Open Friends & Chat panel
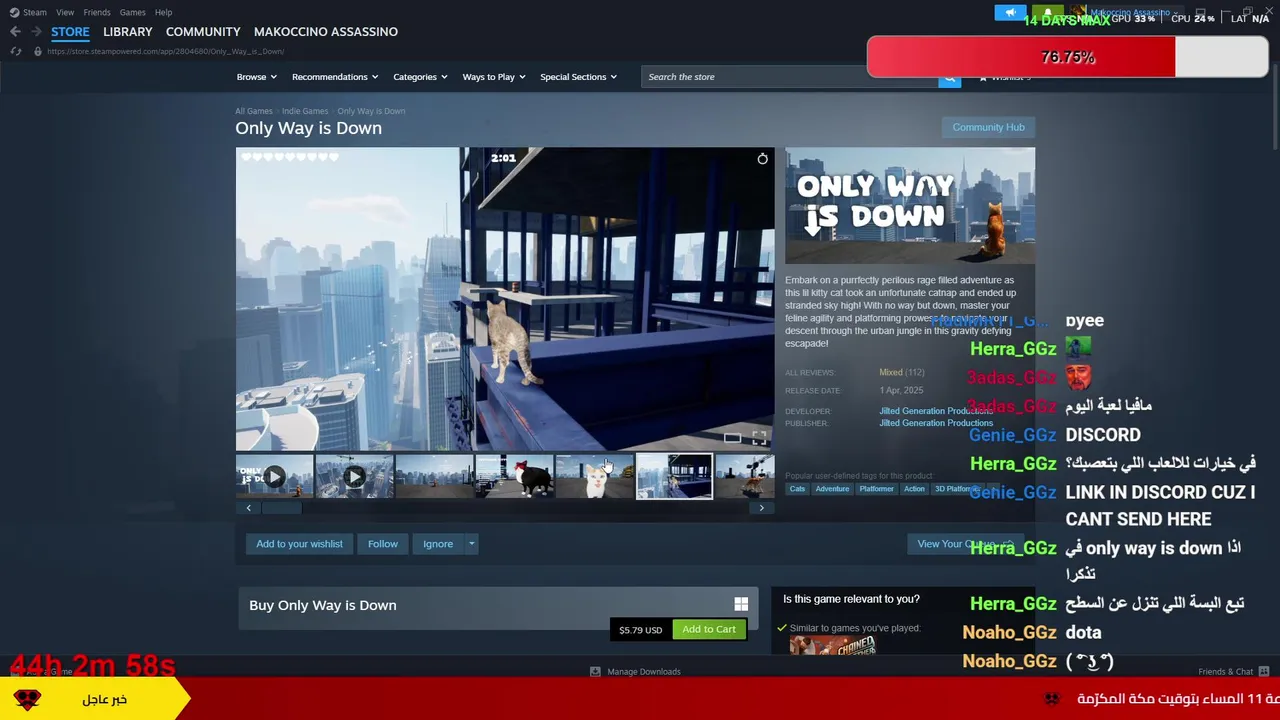This screenshot has width=1280, height=720. point(1233,672)
